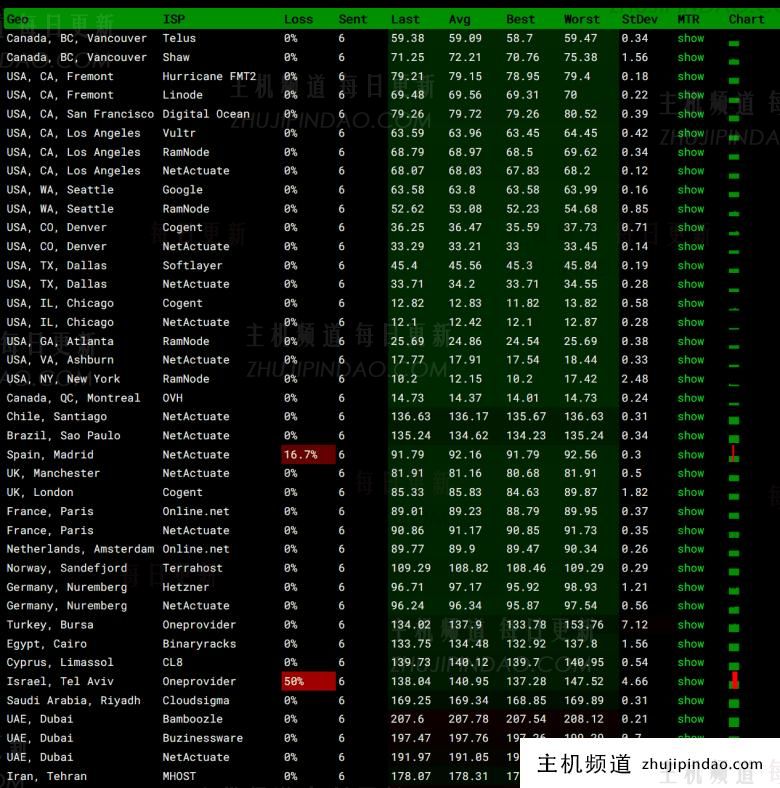Show MTR for Chicago Cogent row
This screenshot has width=780, height=788.
(691, 304)
